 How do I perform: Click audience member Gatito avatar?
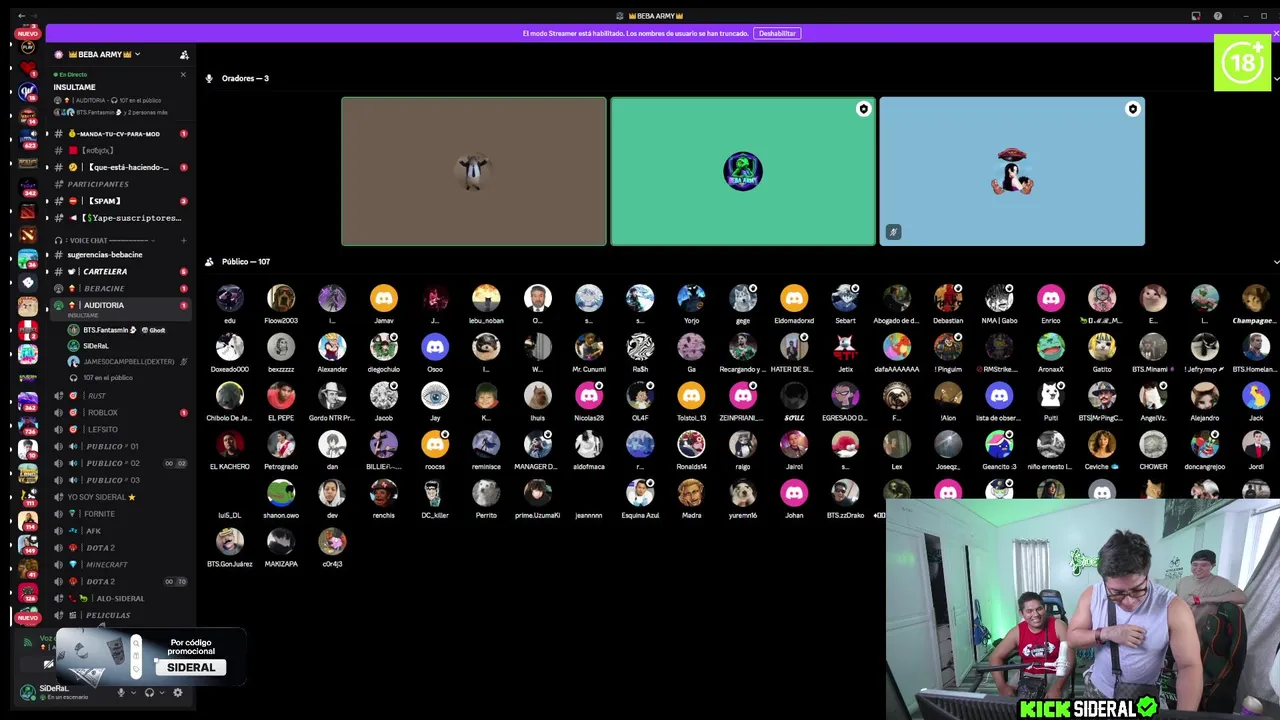point(1102,347)
